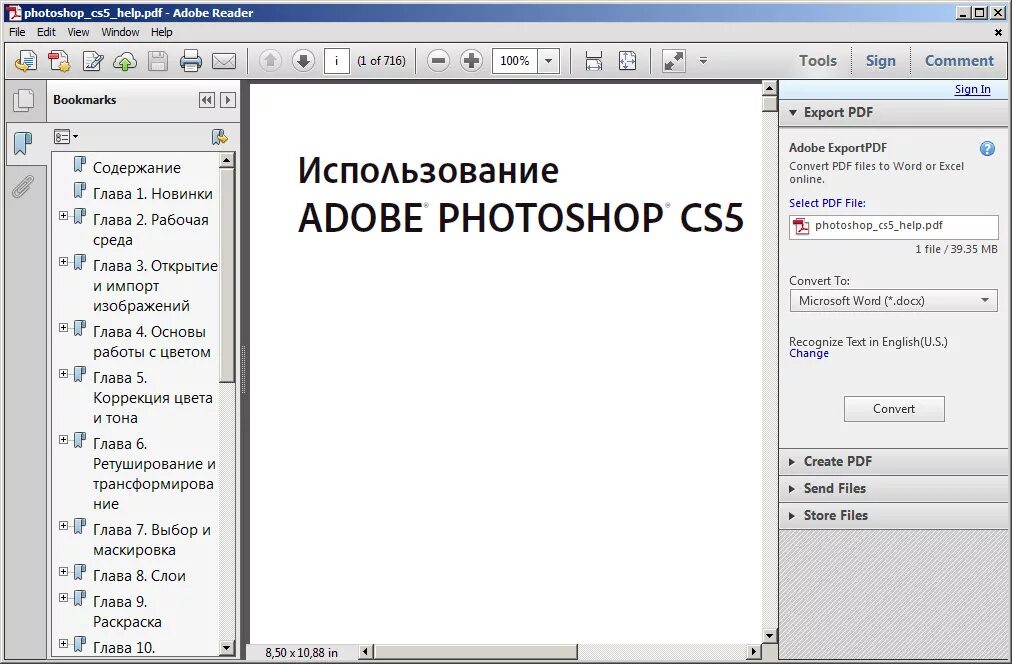Image resolution: width=1012 pixels, height=664 pixels.
Task: Open the zoom percentage dropdown arrow
Action: coord(549,61)
